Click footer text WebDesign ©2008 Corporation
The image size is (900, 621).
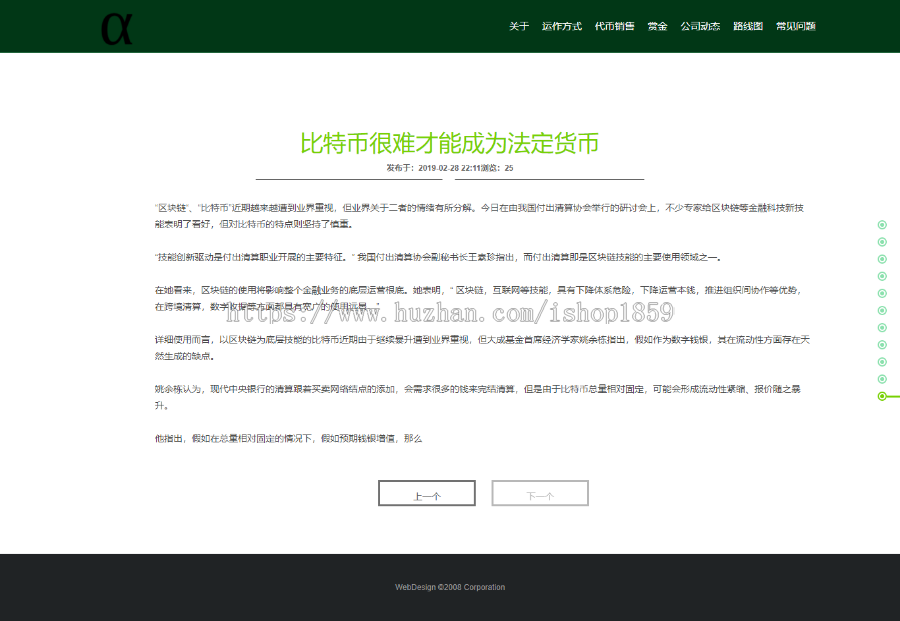click(x=450, y=587)
